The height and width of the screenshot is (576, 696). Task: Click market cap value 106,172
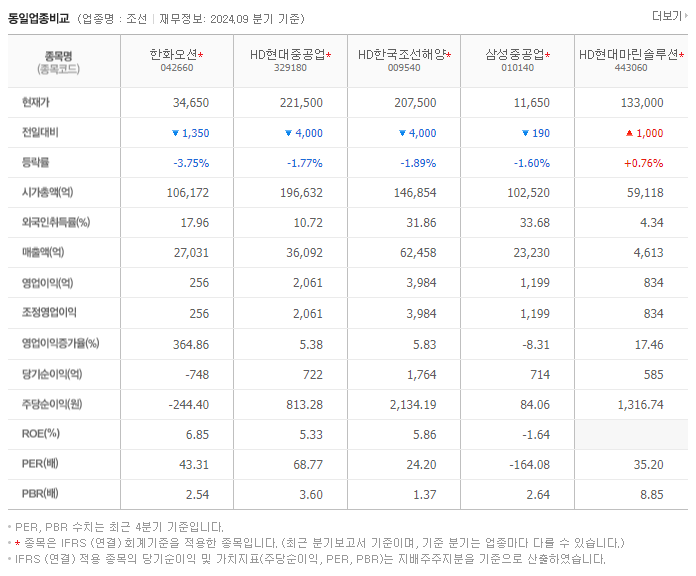point(188,193)
